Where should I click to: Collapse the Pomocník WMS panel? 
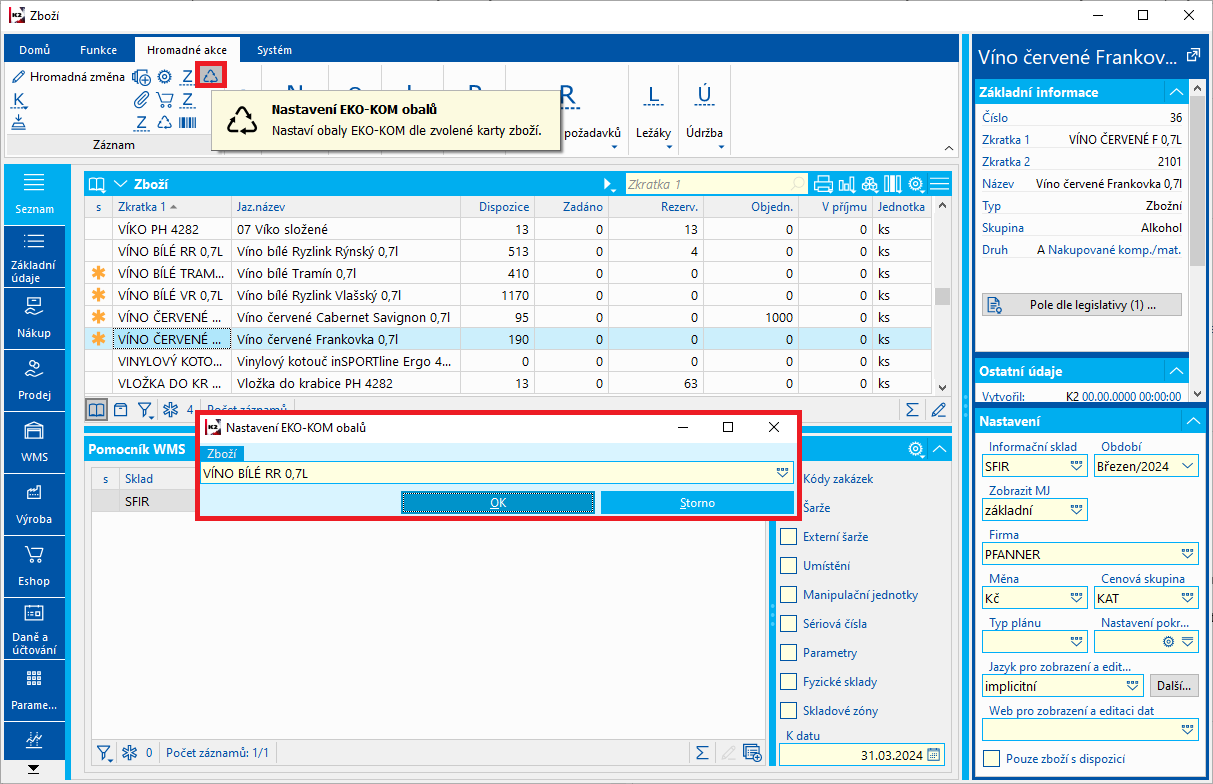tap(939, 449)
